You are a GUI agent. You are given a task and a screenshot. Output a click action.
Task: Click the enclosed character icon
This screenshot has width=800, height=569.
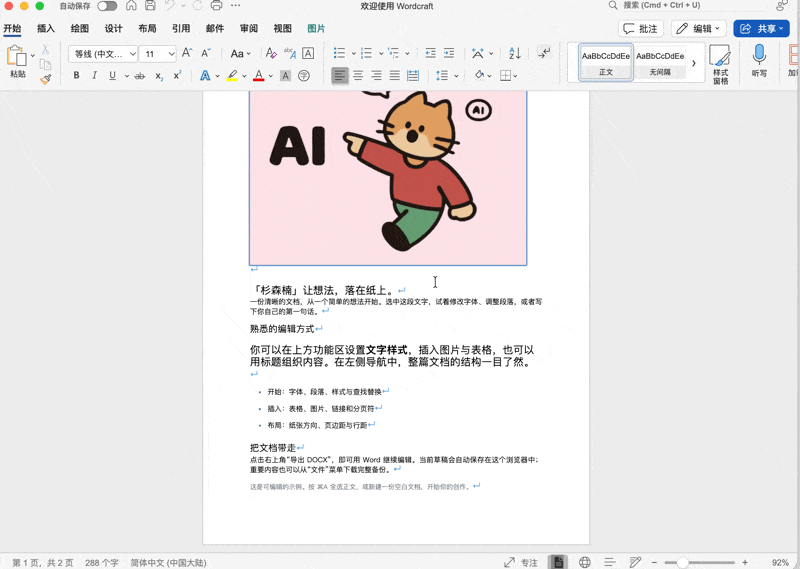pyautogui.click(x=304, y=76)
